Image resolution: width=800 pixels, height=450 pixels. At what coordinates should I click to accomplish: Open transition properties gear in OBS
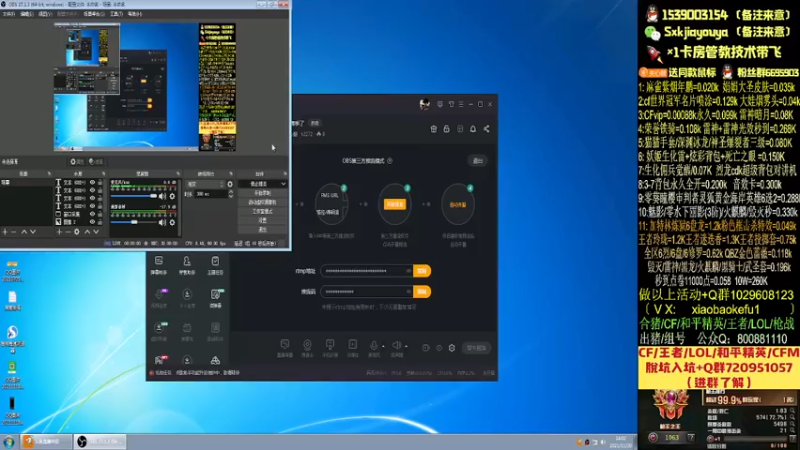(x=230, y=184)
